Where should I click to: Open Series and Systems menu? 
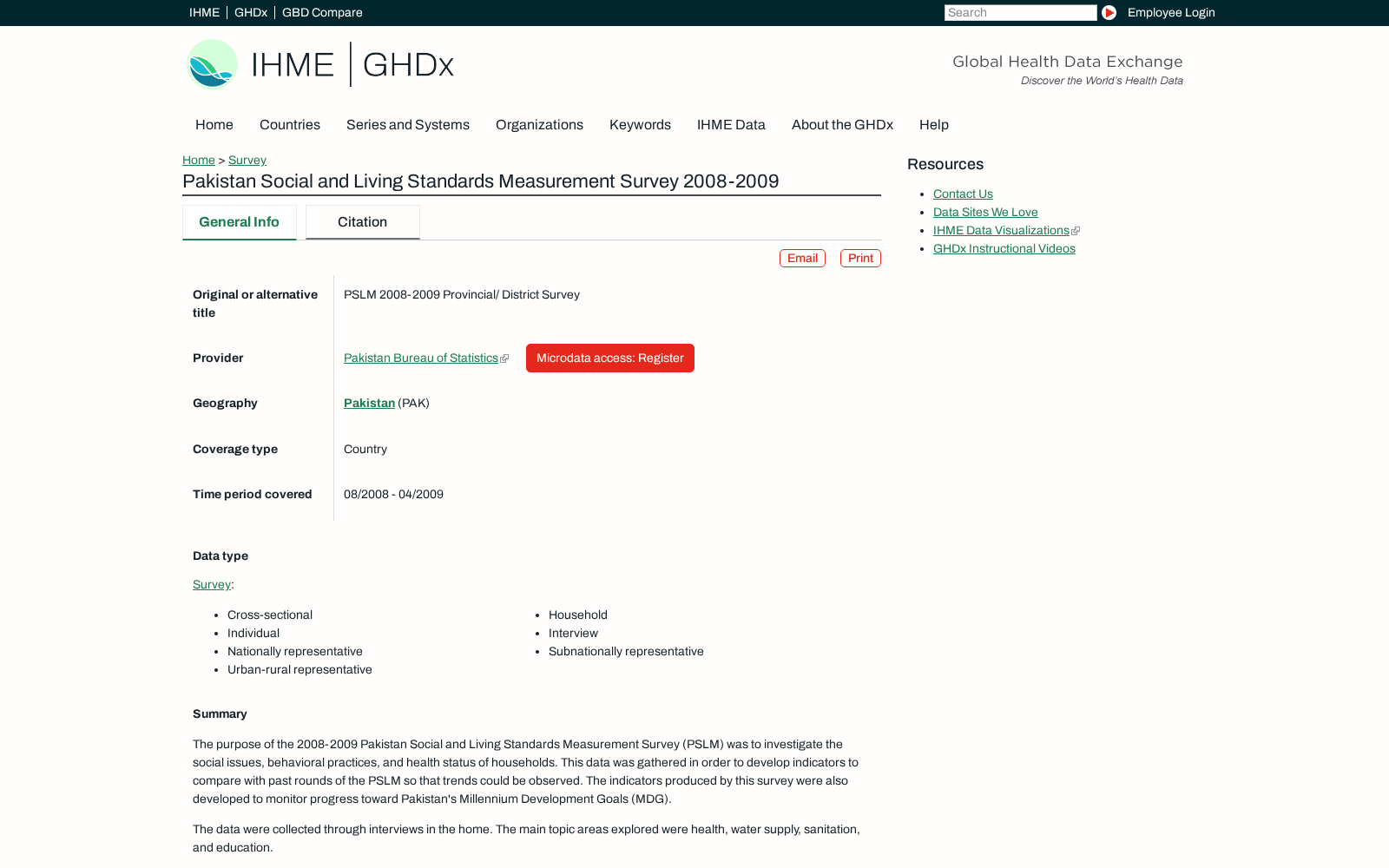[408, 125]
